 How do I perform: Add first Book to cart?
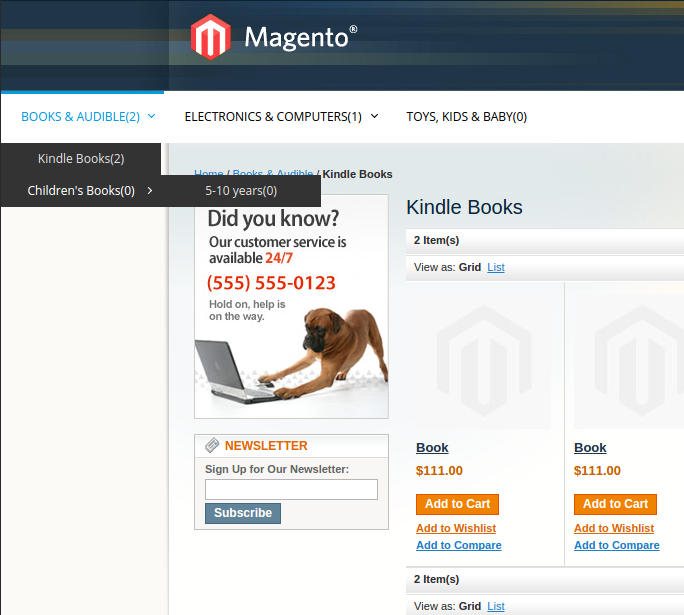click(458, 504)
